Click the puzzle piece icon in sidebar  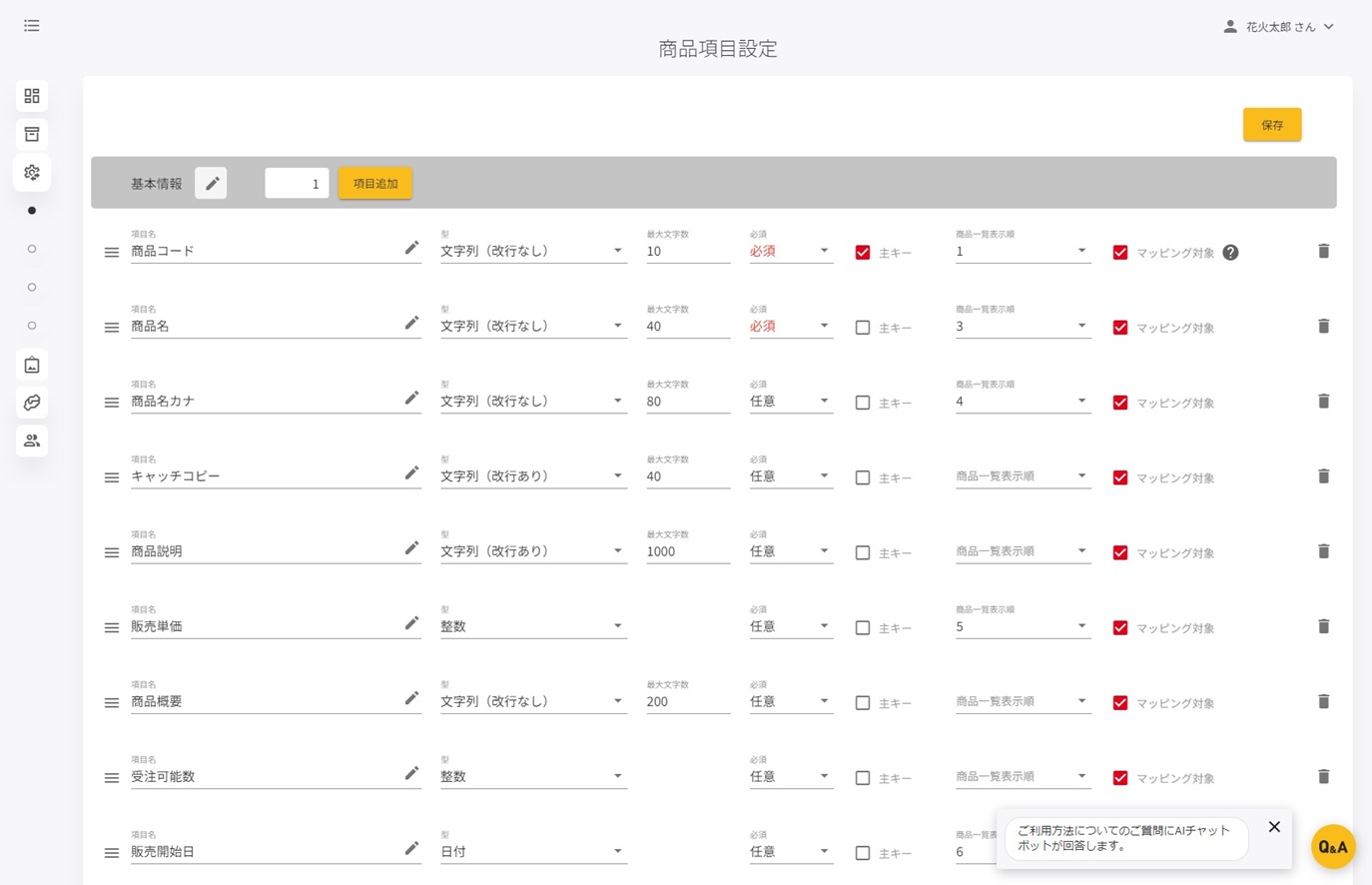[31, 402]
